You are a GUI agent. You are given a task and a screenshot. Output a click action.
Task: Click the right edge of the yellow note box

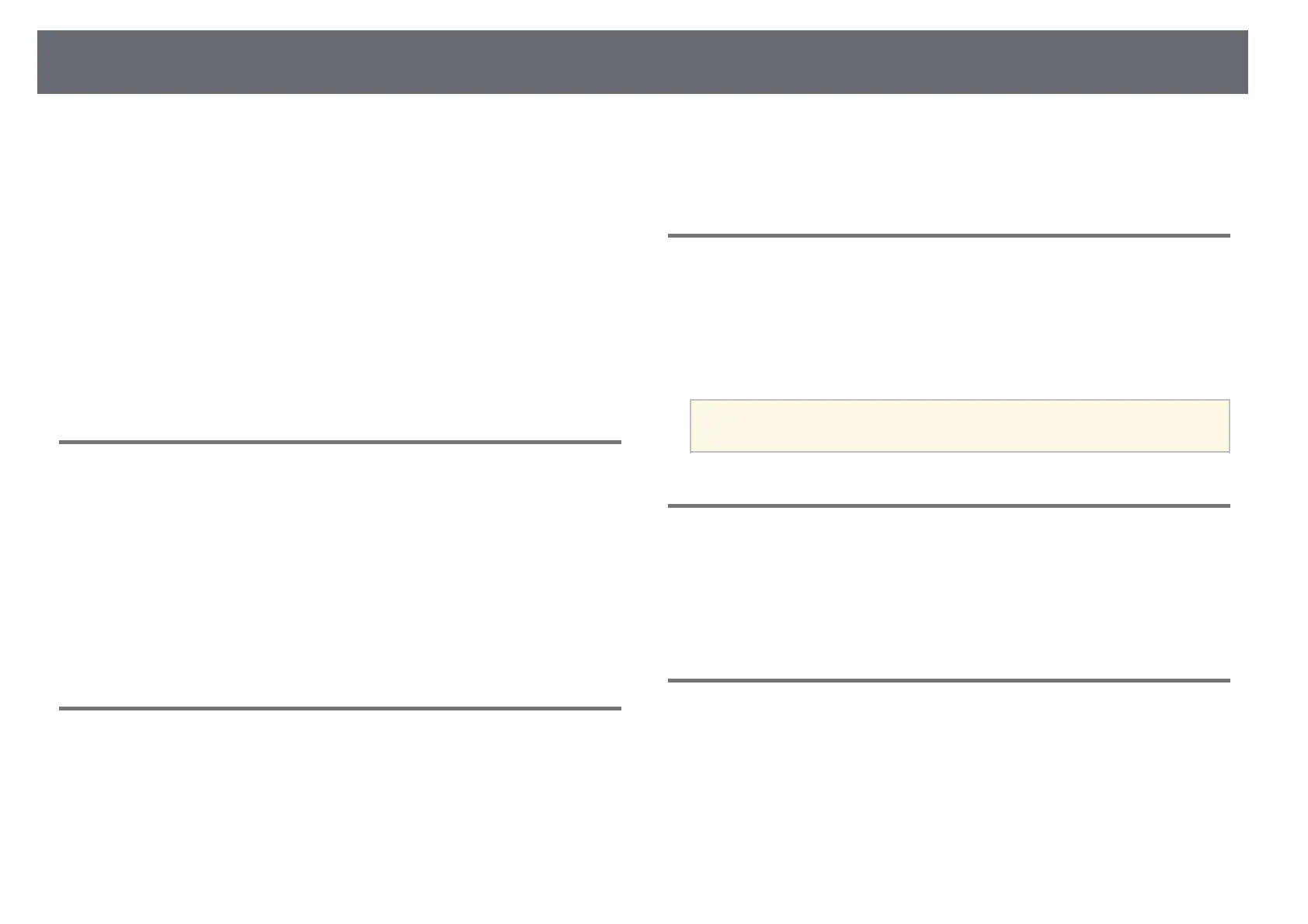(1229, 426)
